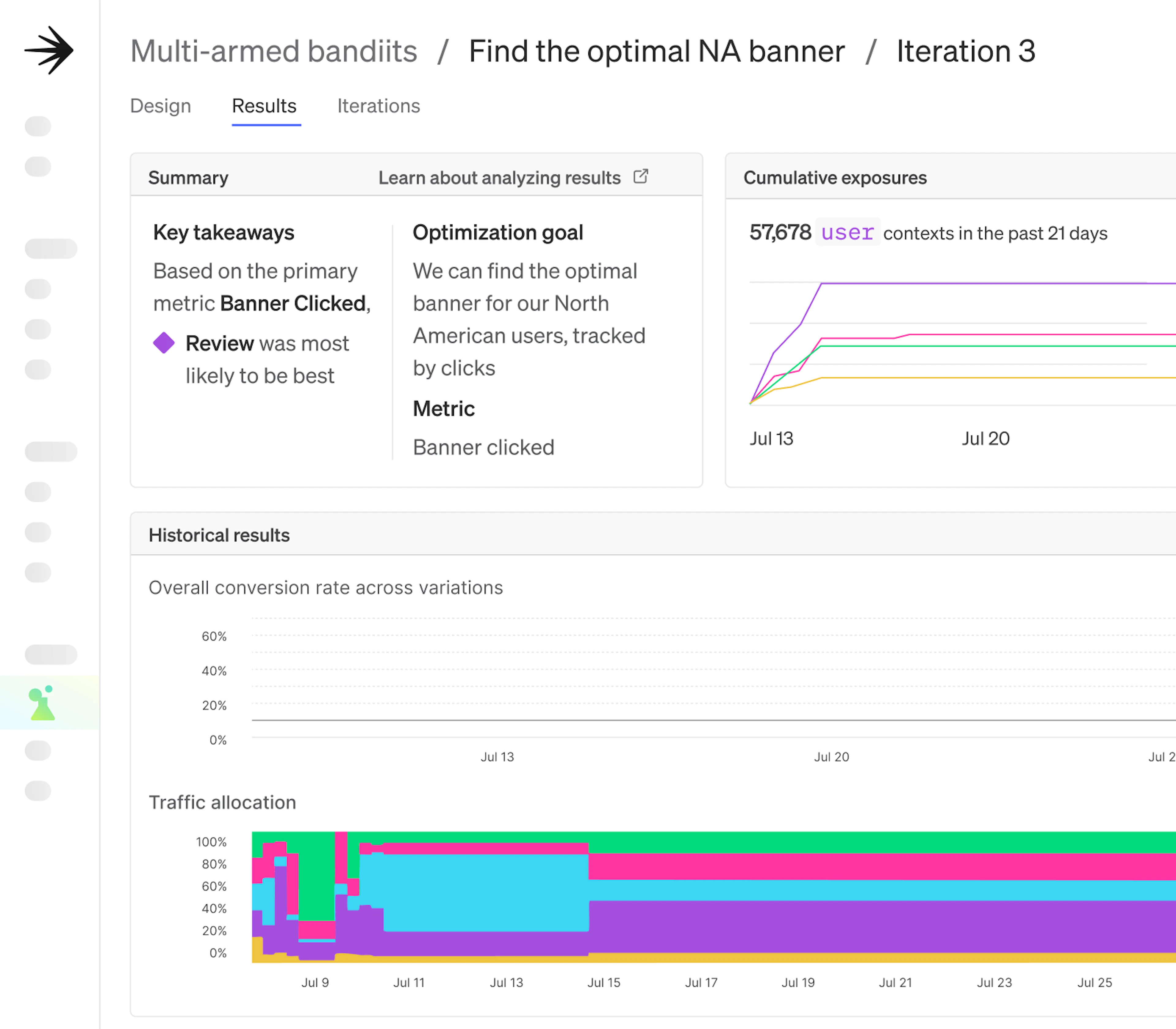Click the purple Review diamond marker
Screen dimensions: 1176x1029
click(x=164, y=343)
